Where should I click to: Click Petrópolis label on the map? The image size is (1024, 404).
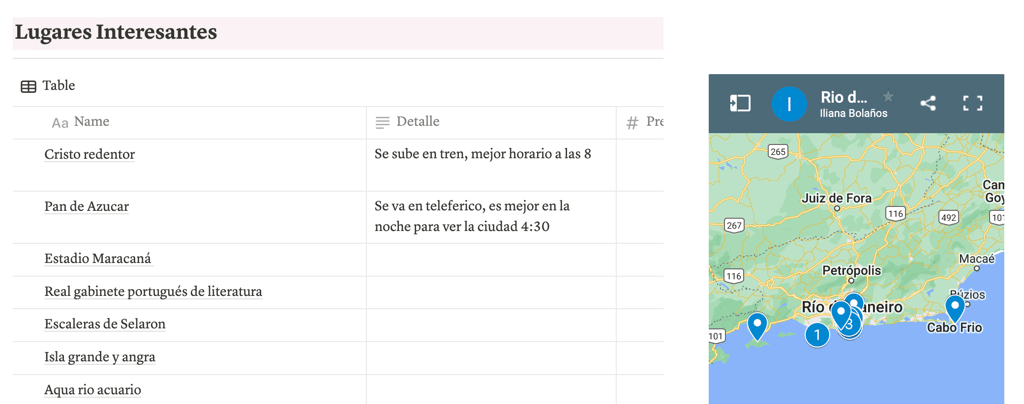(852, 270)
